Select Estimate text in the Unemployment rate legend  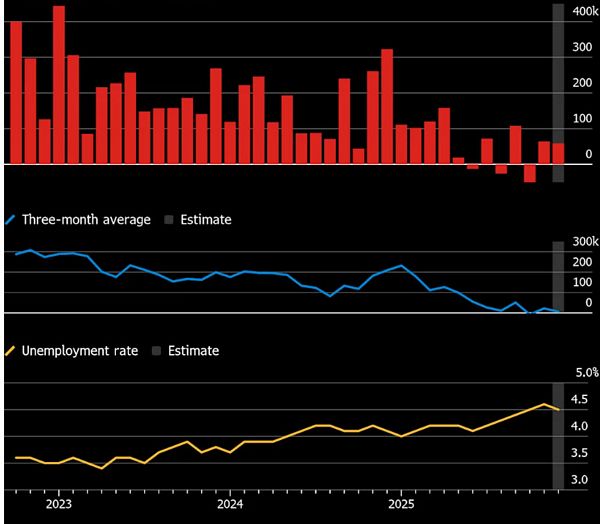click(x=193, y=351)
